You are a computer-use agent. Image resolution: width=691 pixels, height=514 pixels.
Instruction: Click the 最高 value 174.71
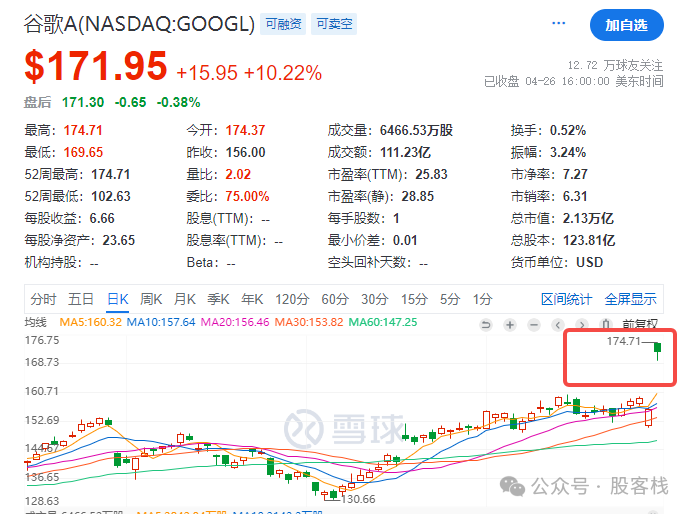(x=83, y=130)
